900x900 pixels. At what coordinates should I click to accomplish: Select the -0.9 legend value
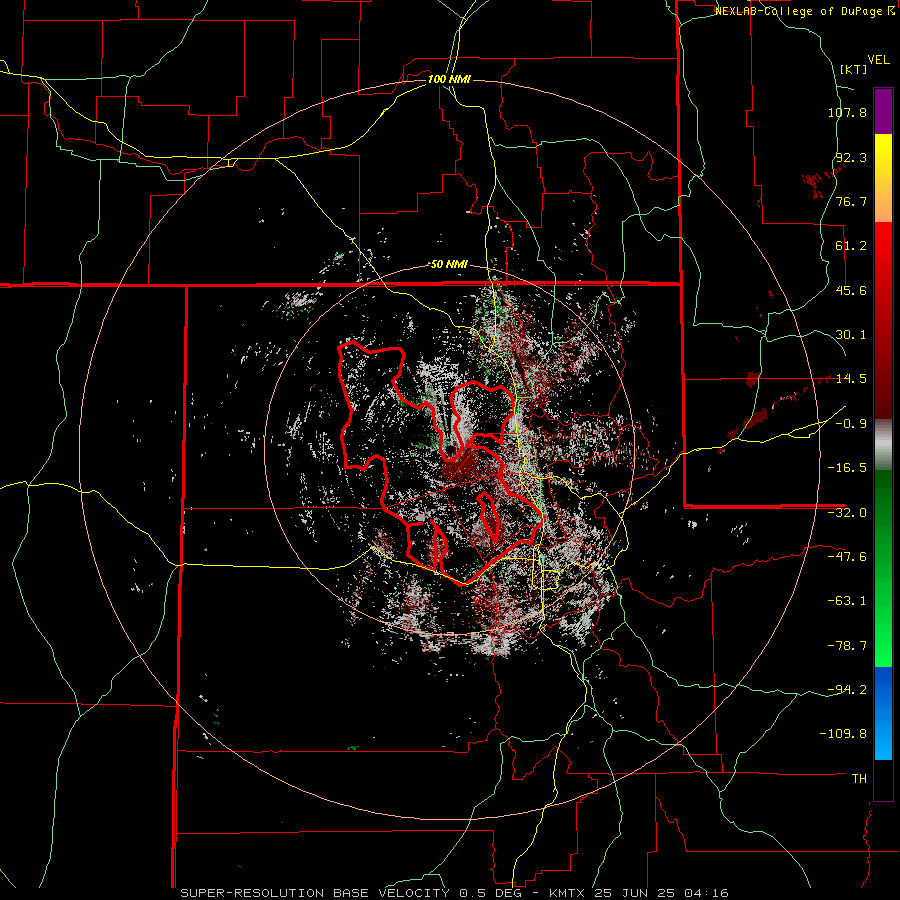coord(851,424)
